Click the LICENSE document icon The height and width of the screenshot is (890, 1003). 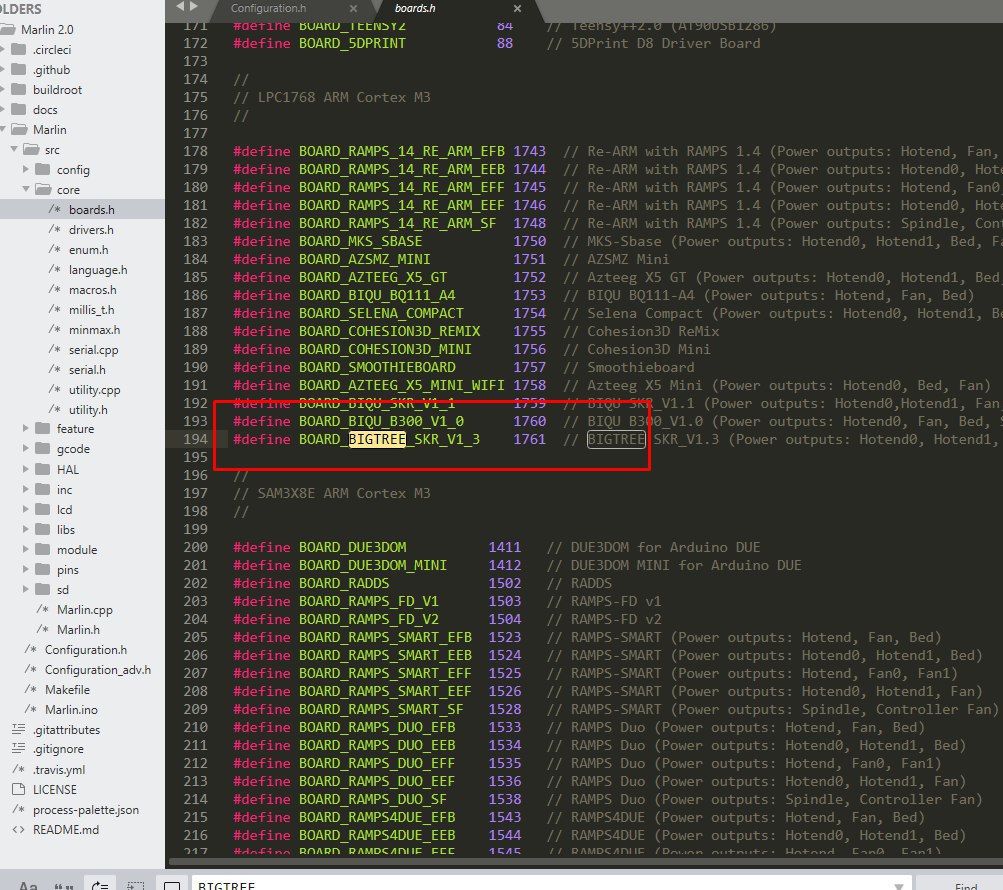(19, 790)
